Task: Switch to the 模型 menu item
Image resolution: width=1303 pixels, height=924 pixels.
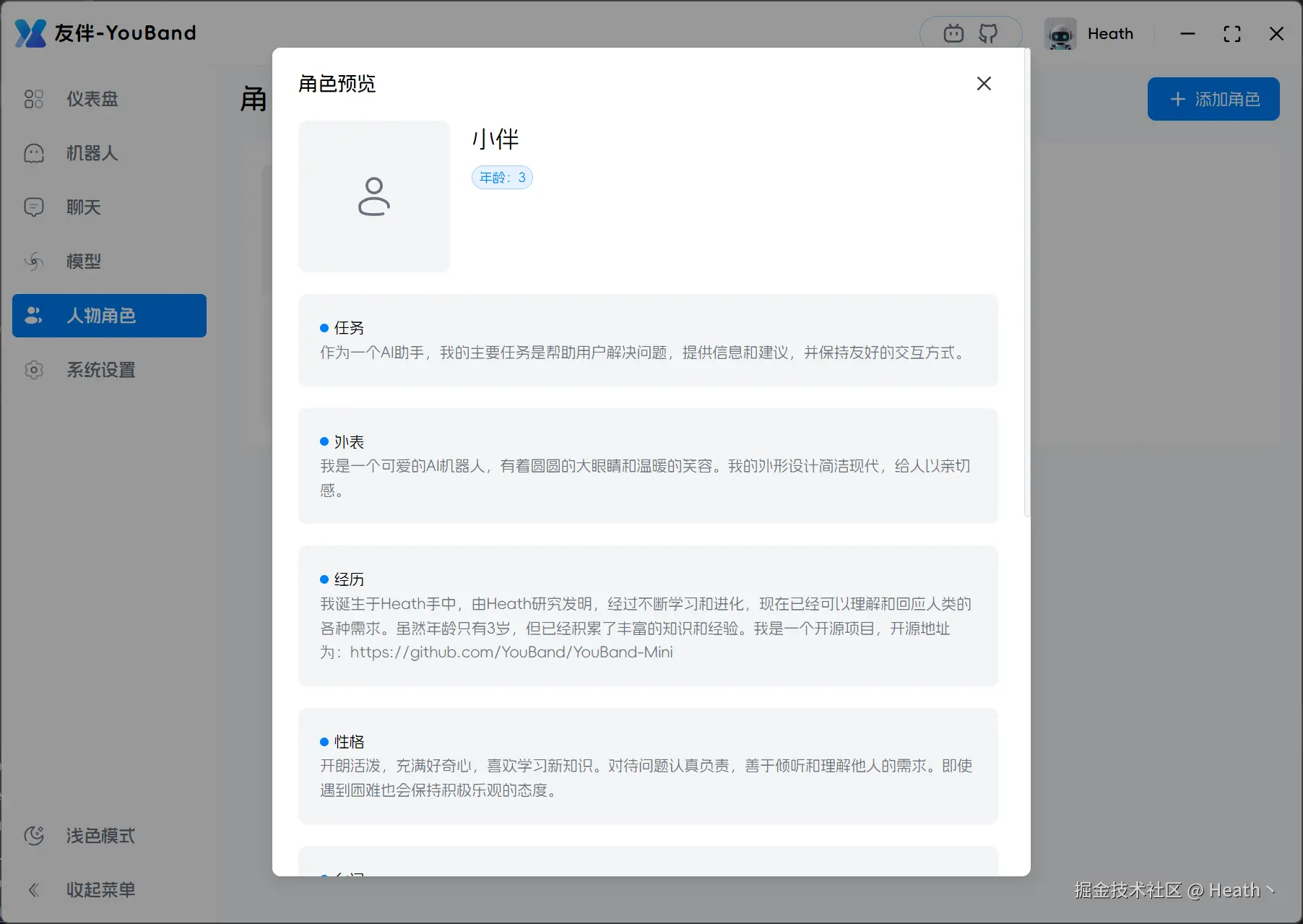Action: (110, 262)
